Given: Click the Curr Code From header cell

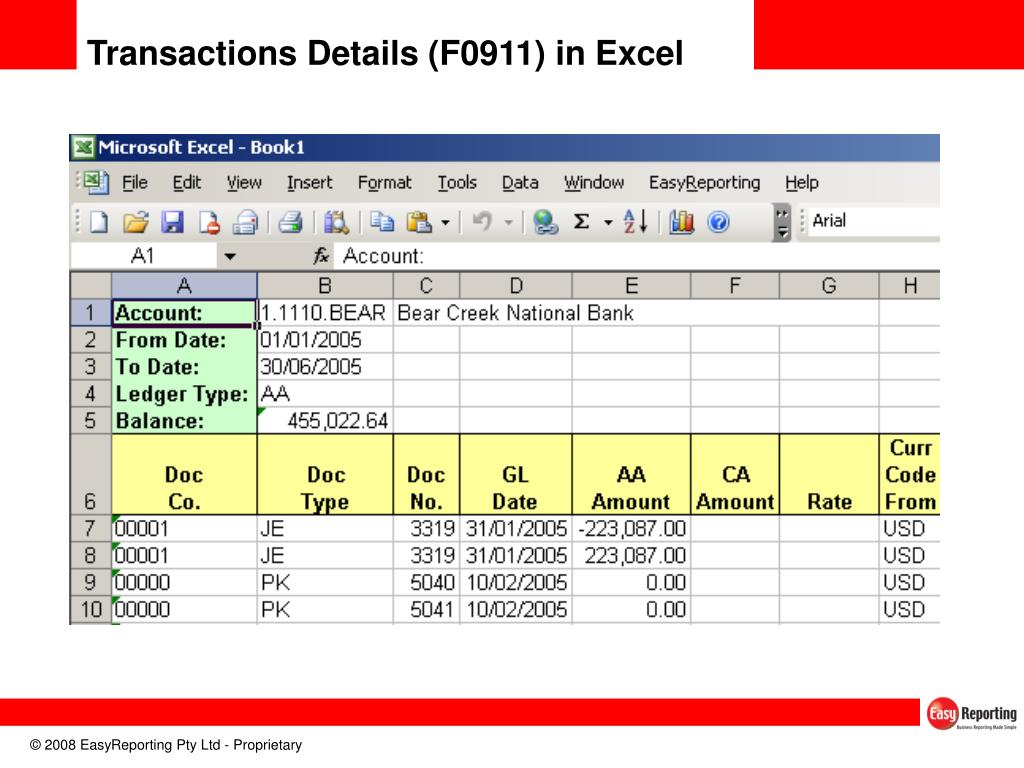Looking at the screenshot, I should pyautogui.click(x=910, y=475).
